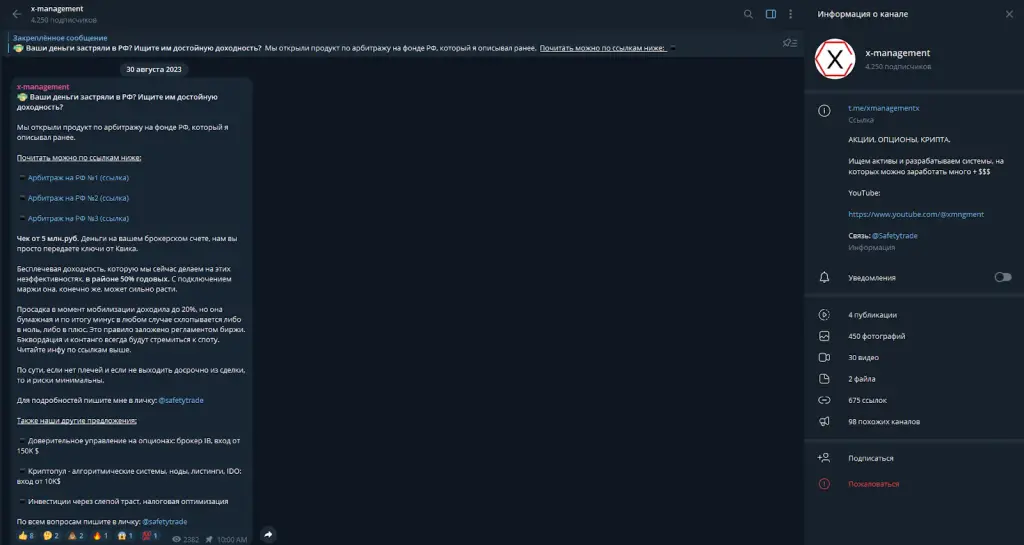Viewport: 1024px width, 545px height.
Task: Click the screaming-face reaction
Action: click(x=125, y=536)
